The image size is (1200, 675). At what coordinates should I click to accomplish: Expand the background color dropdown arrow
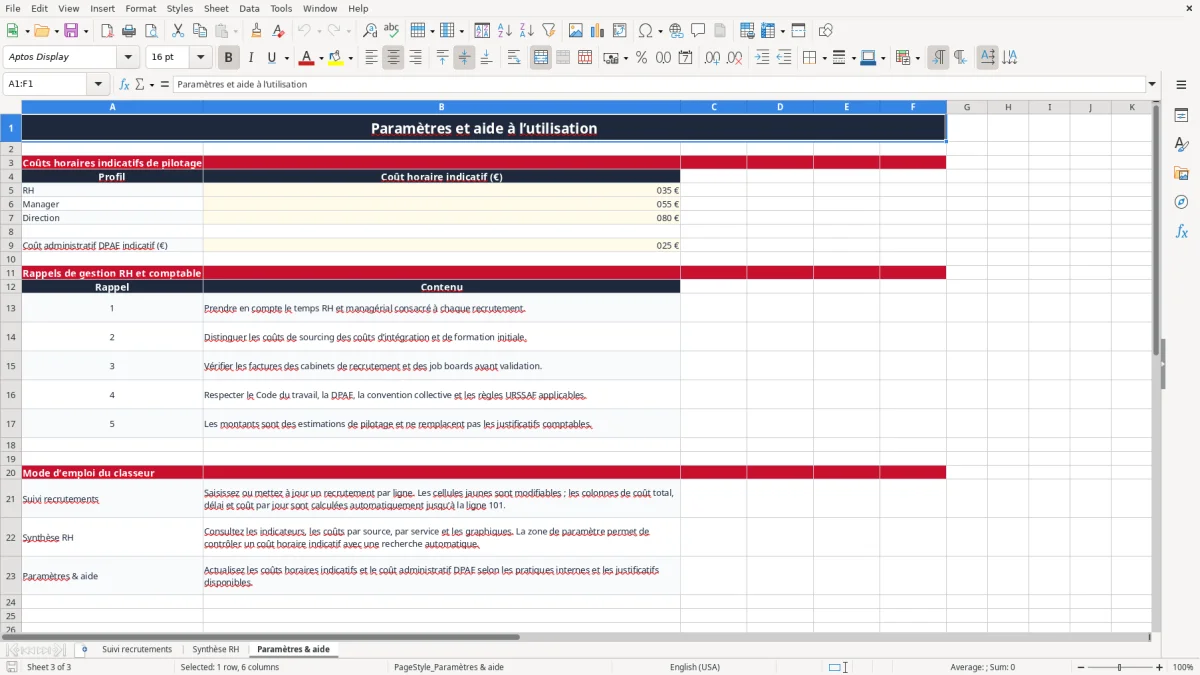[x=351, y=58]
